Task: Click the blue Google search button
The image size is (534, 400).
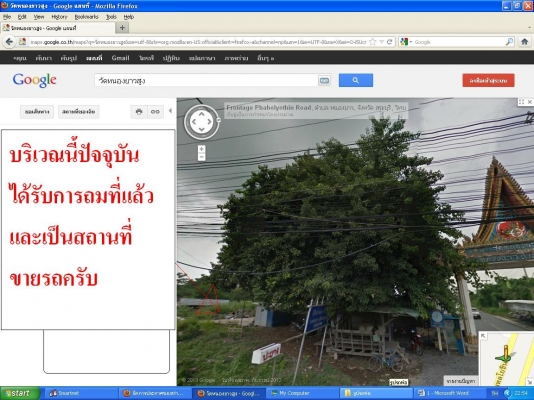Action: pyautogui.click(x=356, y=80)
